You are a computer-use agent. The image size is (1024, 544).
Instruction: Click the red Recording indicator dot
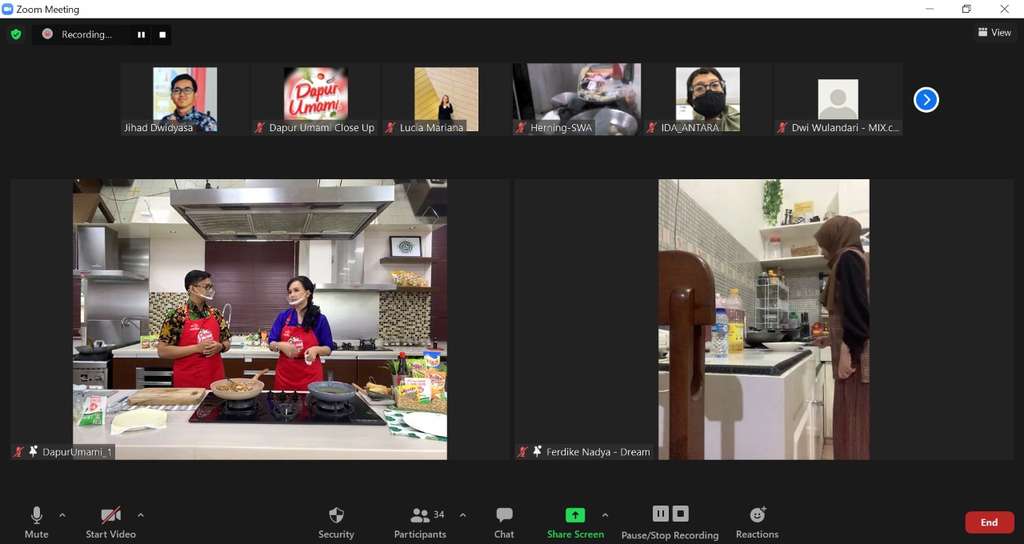click(x=47, y=34)
